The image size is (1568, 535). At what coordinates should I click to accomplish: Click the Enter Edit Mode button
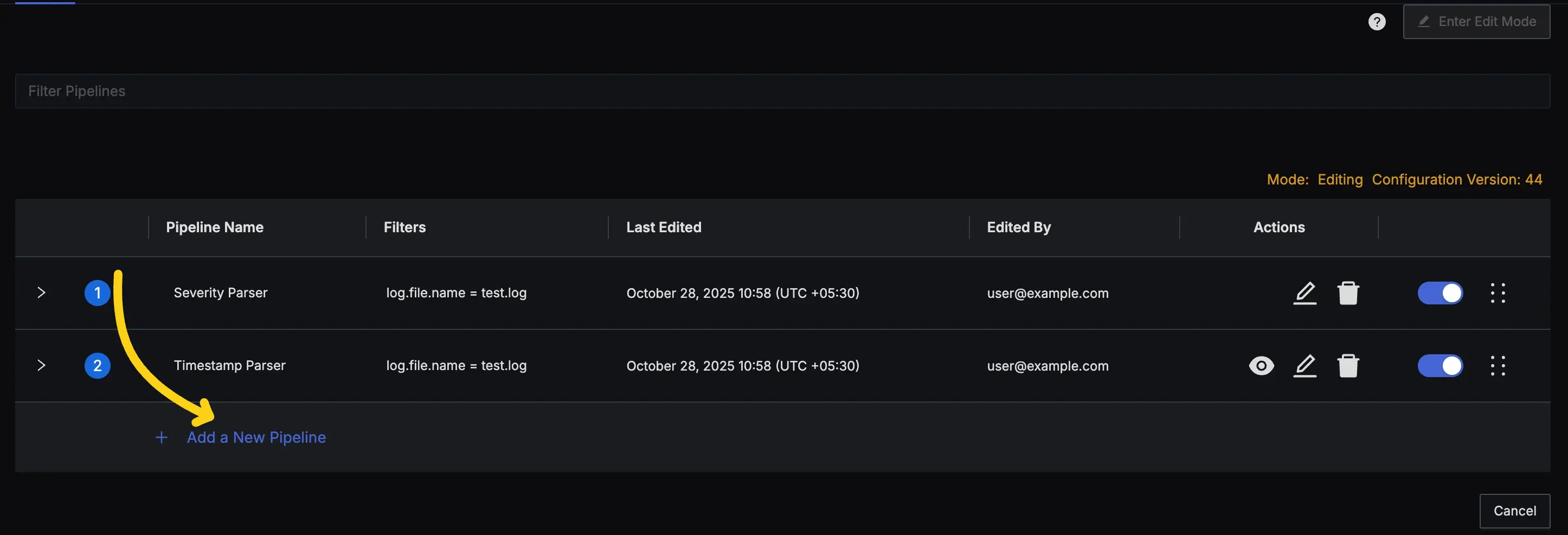(x=1477, y=21)
